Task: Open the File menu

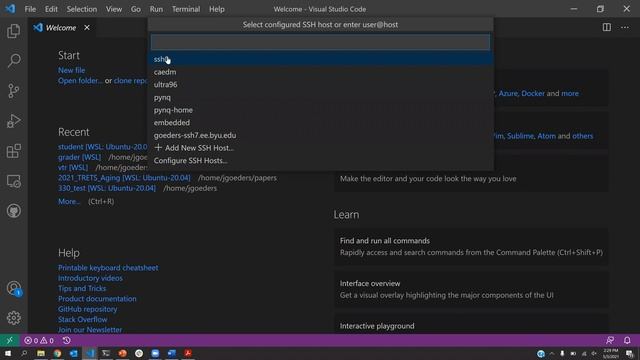Action: pos(30,9)
